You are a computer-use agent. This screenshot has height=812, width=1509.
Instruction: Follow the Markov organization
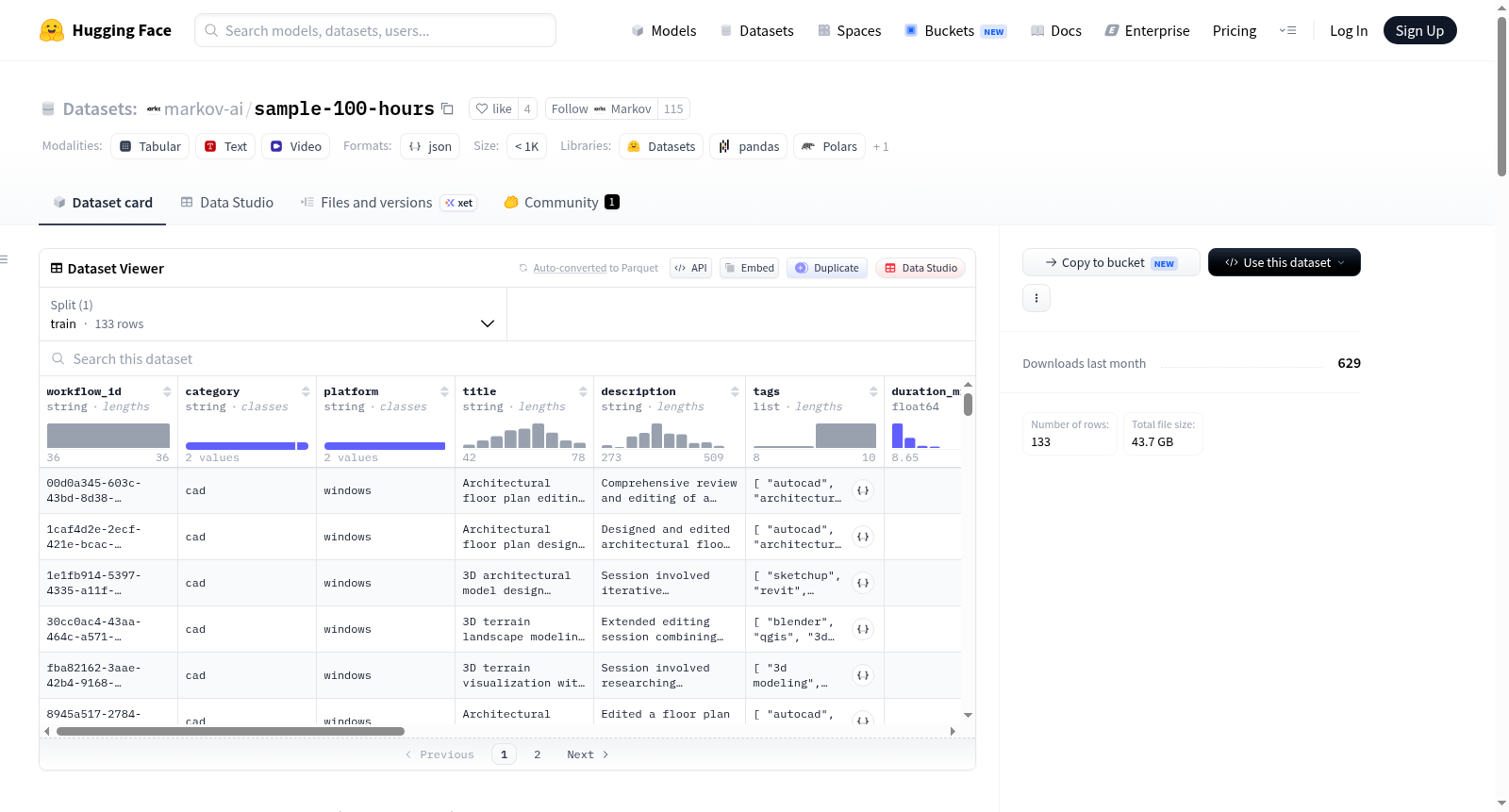pos(602,108)
